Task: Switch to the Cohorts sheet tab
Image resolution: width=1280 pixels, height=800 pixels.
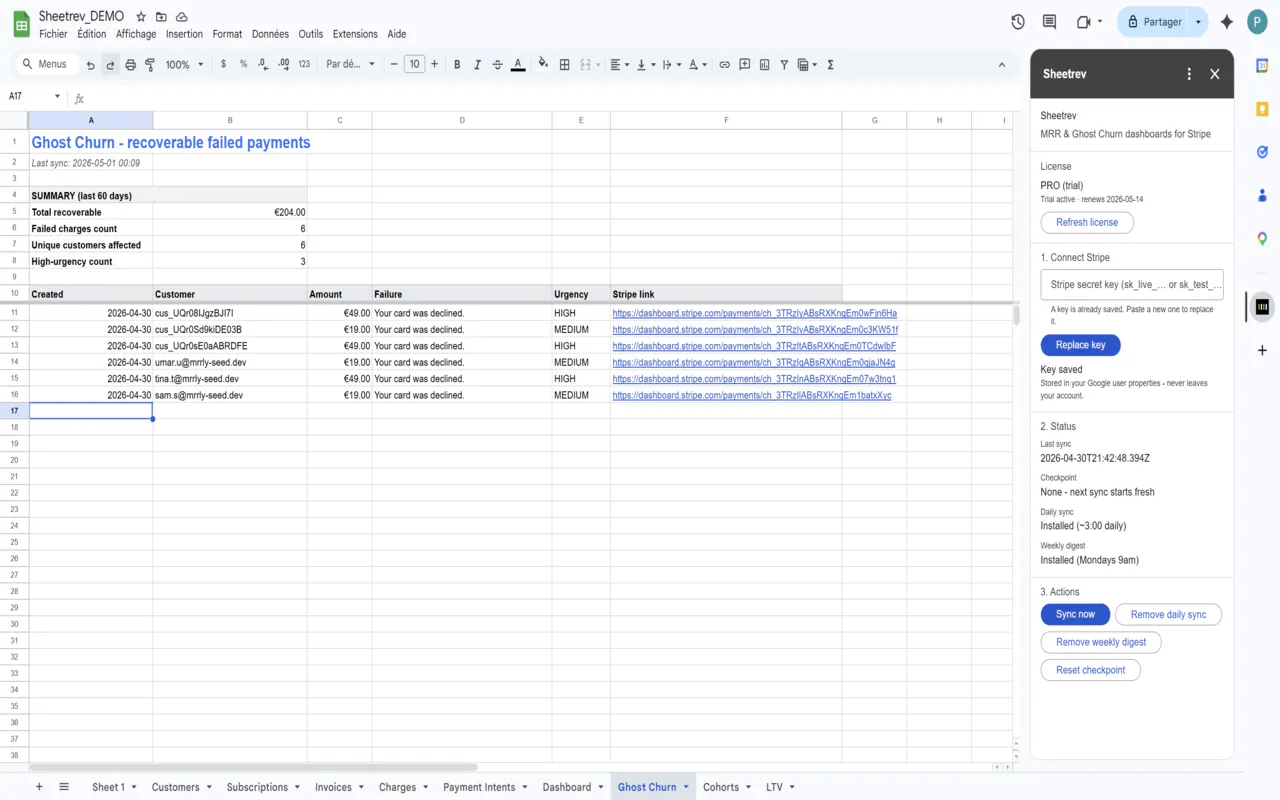Action: [721, 787]
